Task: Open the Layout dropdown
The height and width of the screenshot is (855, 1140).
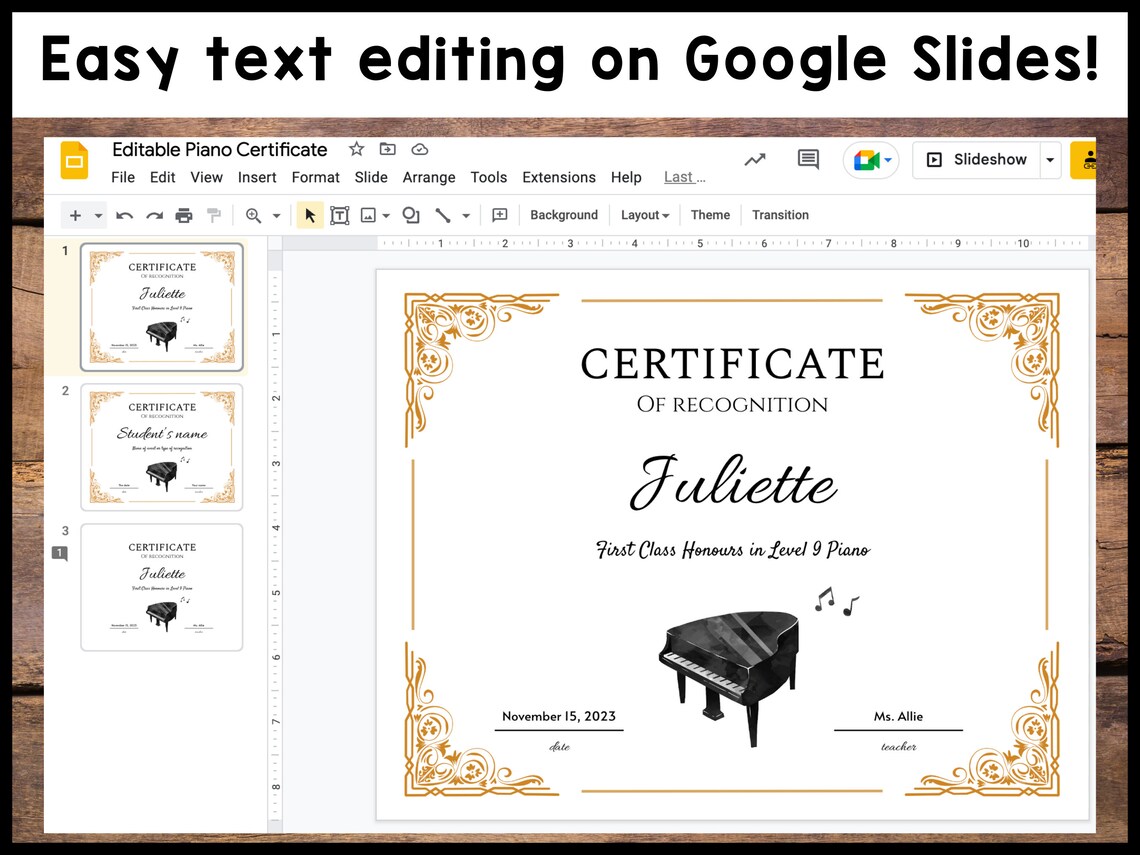Action: (644, 214)
